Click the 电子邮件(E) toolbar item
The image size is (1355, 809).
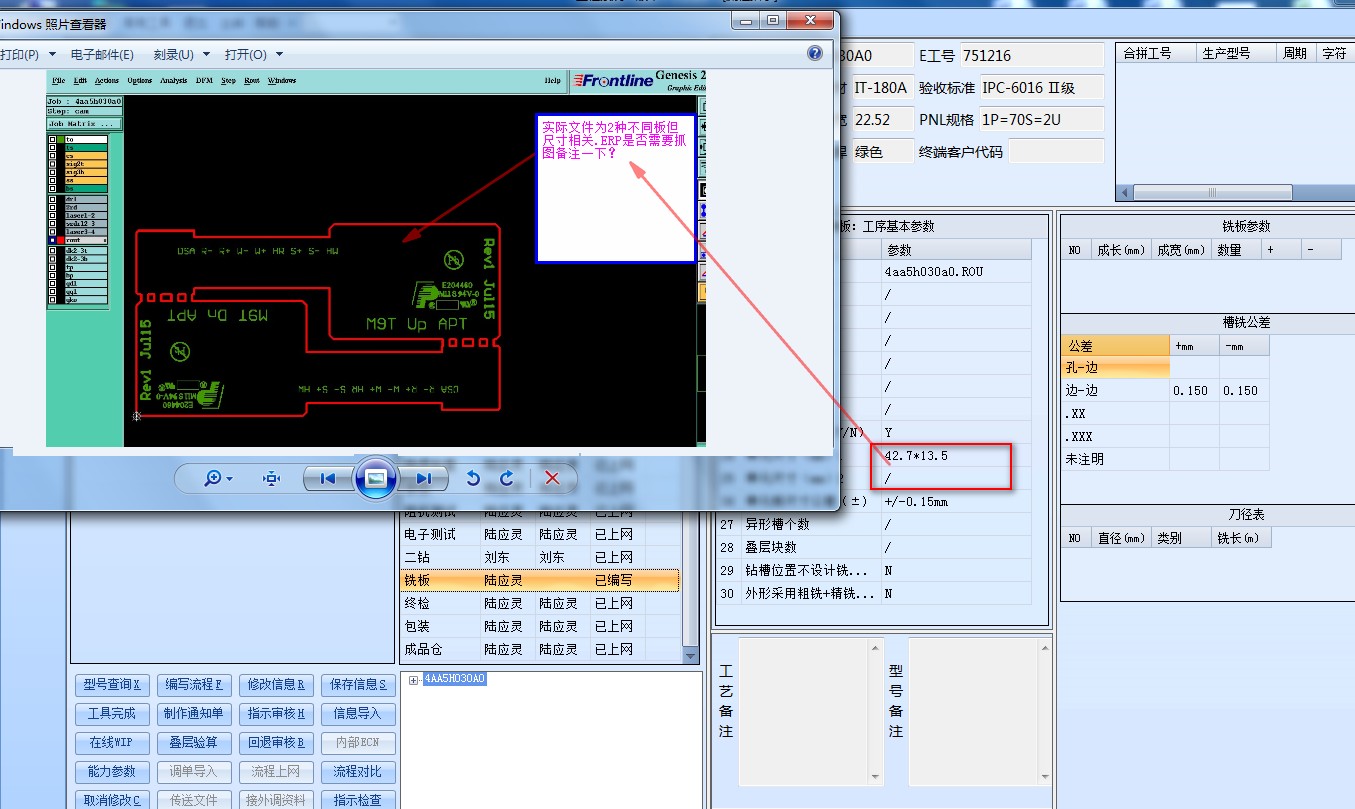(102, 55)
